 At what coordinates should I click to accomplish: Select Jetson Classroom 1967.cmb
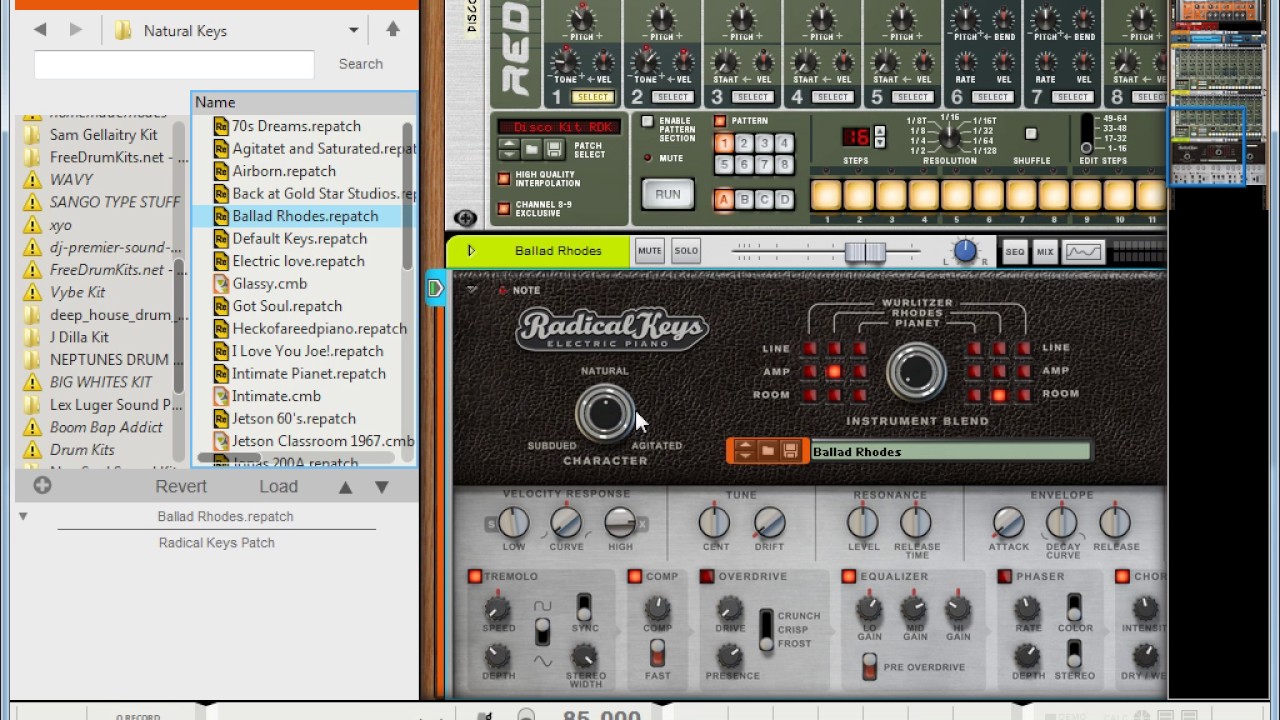click(315, 441)
